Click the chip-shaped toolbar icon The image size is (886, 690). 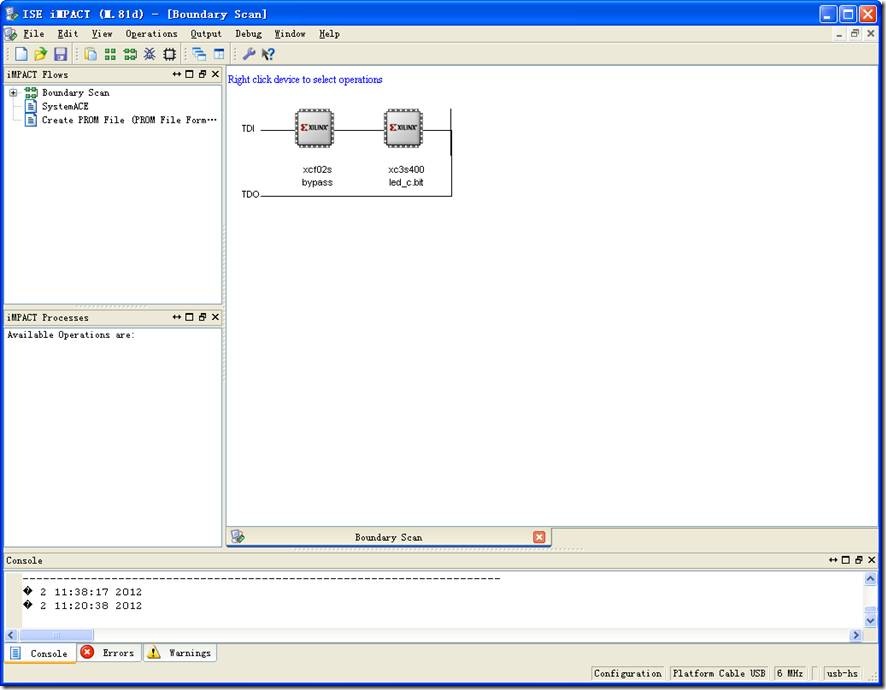click(x=169, y=54)
